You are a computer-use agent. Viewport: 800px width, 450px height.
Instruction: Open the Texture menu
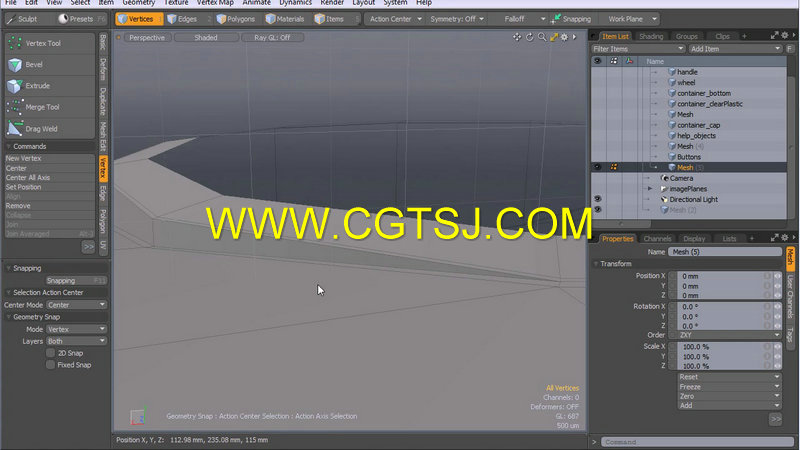tap(176, 3)
